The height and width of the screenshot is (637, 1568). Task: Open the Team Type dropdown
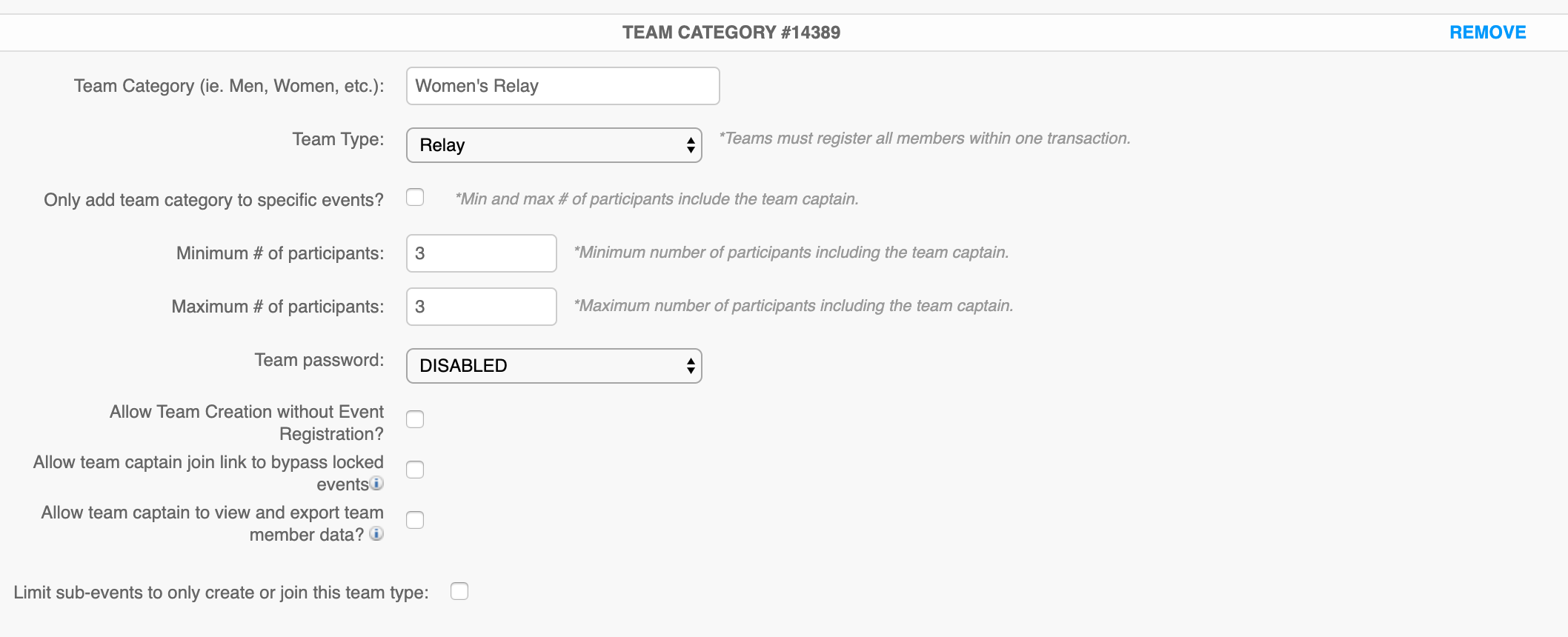coord(554,145)
